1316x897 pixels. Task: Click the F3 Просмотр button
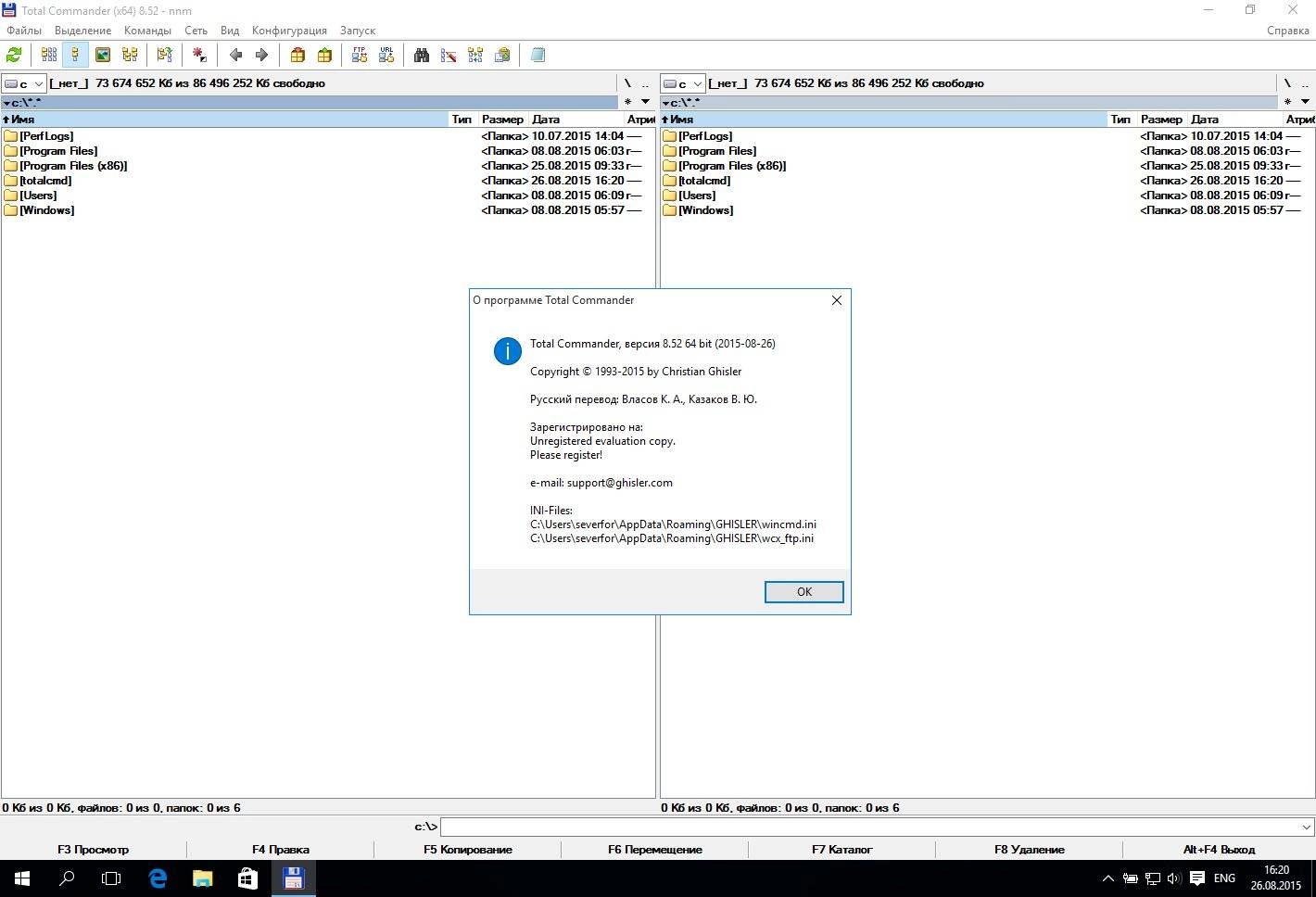pos(94,849)
